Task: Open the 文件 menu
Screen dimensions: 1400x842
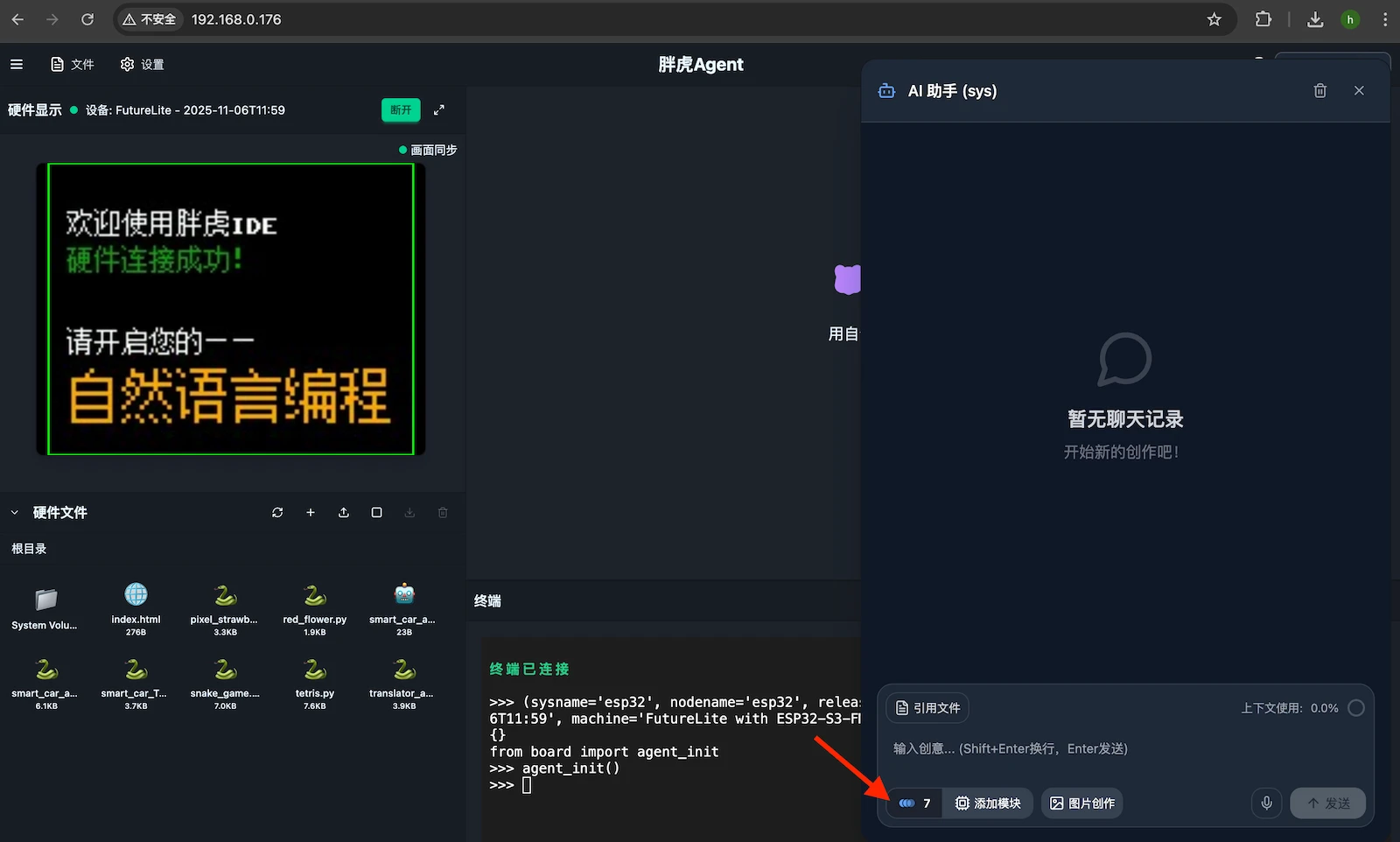Action: 73,65
